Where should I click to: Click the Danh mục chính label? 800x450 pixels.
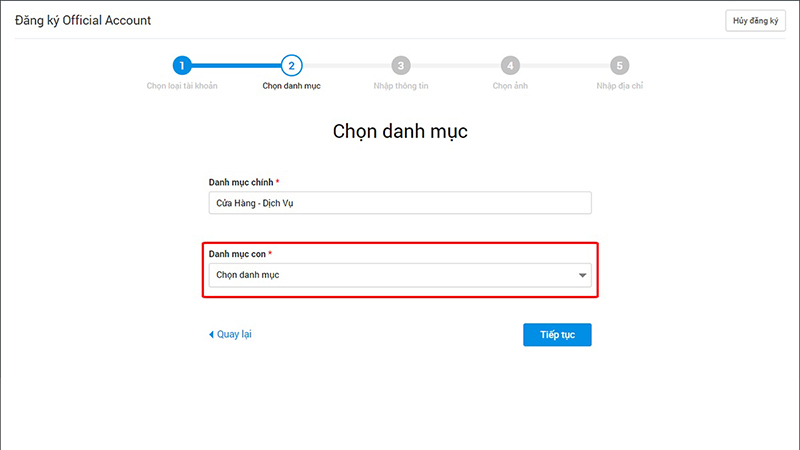coord(241,182)
